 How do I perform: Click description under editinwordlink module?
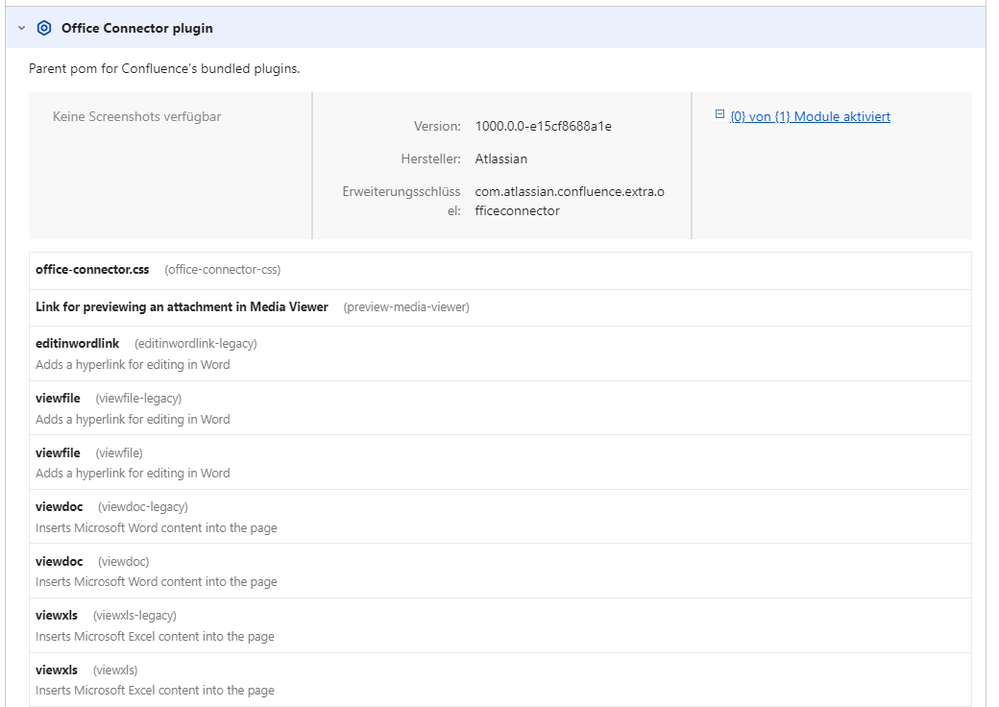coord(133,365)
